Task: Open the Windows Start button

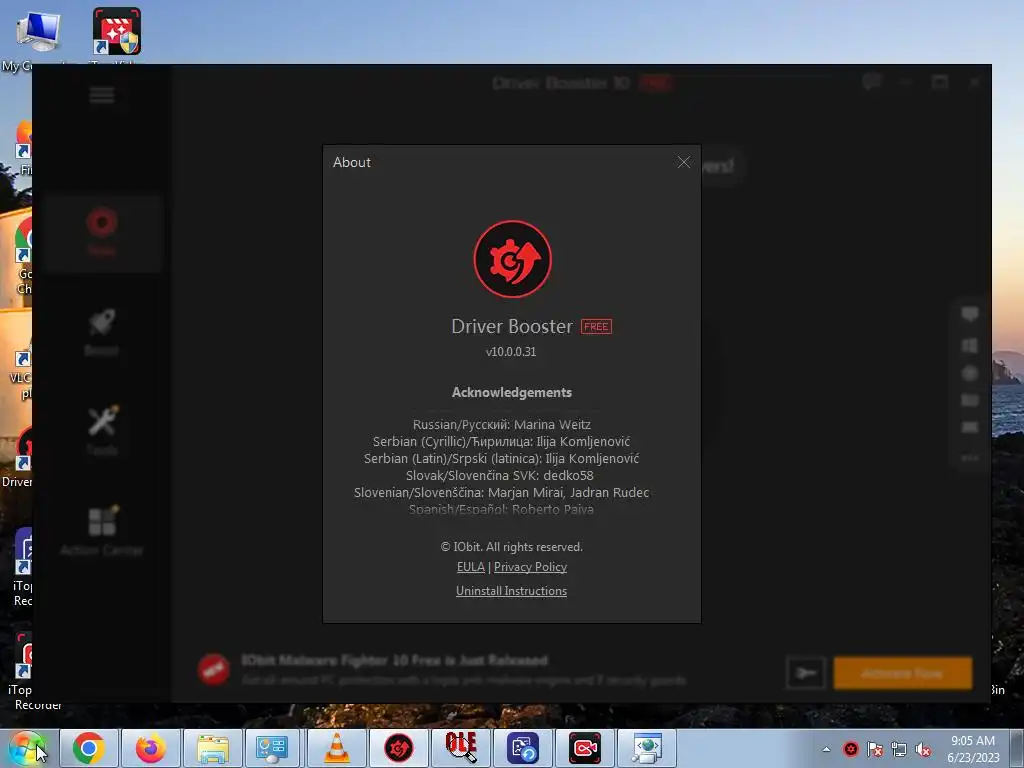Action: (26, 748)
